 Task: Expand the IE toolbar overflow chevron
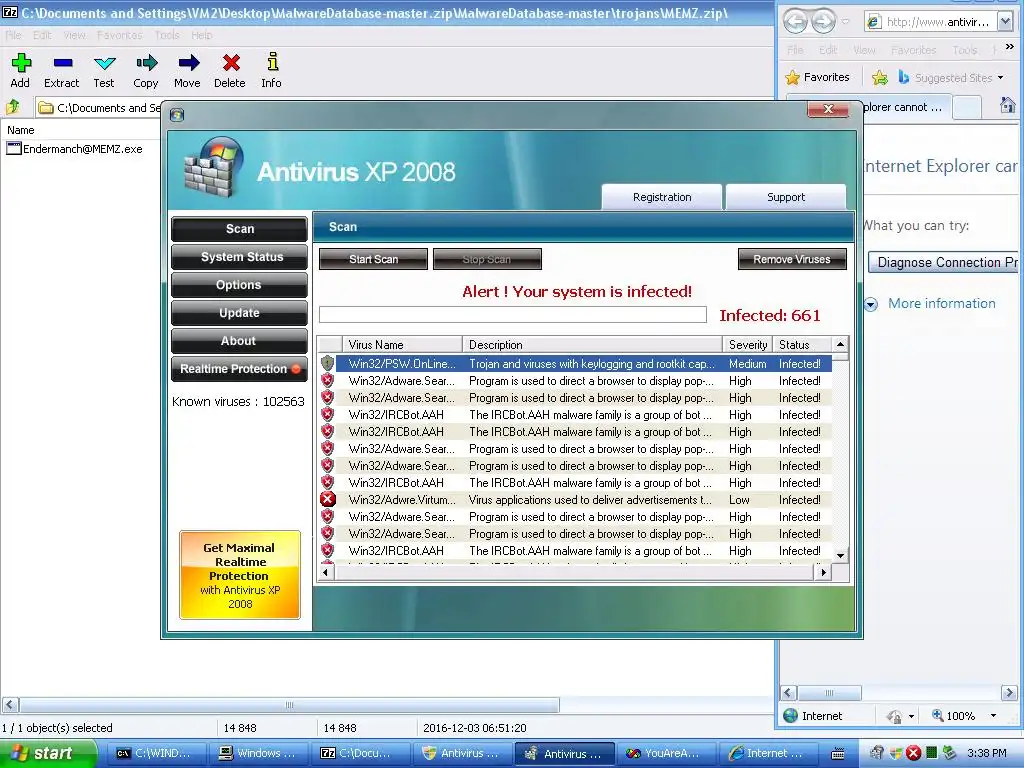tap(1010, 47)
